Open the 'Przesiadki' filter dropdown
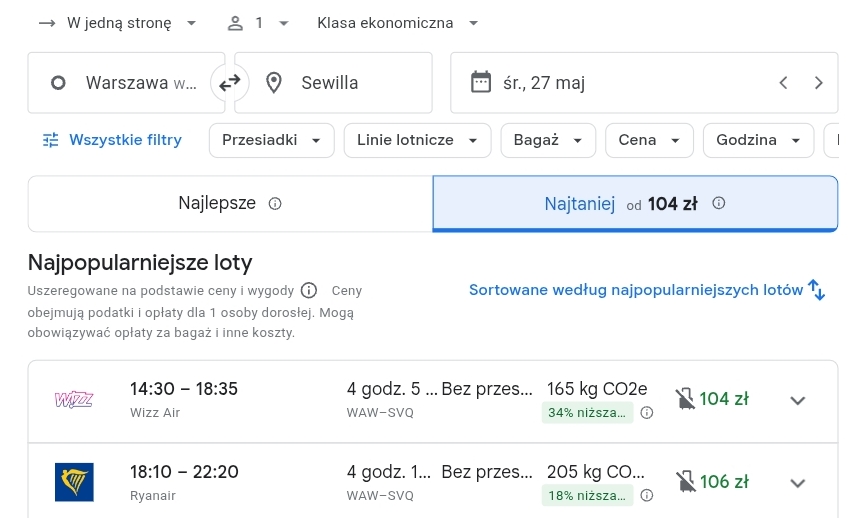Viewport: 854px width, 518px height. tap(271, 140)
